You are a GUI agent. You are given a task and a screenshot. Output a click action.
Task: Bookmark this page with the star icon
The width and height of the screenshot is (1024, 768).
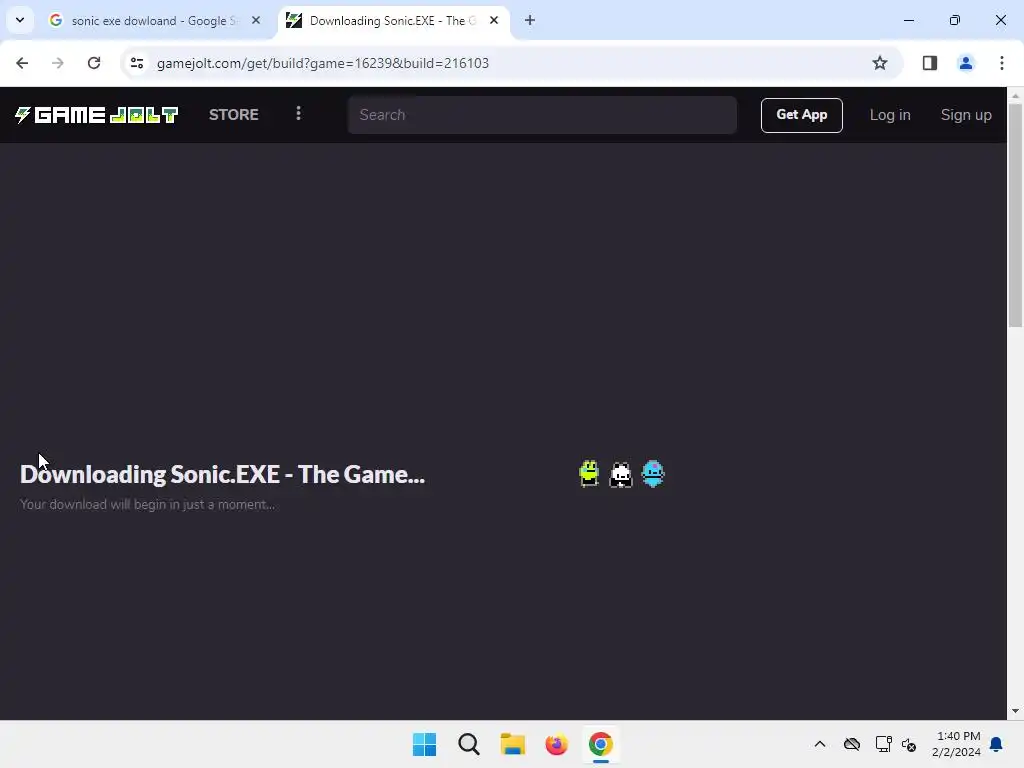tap(880, 63)
